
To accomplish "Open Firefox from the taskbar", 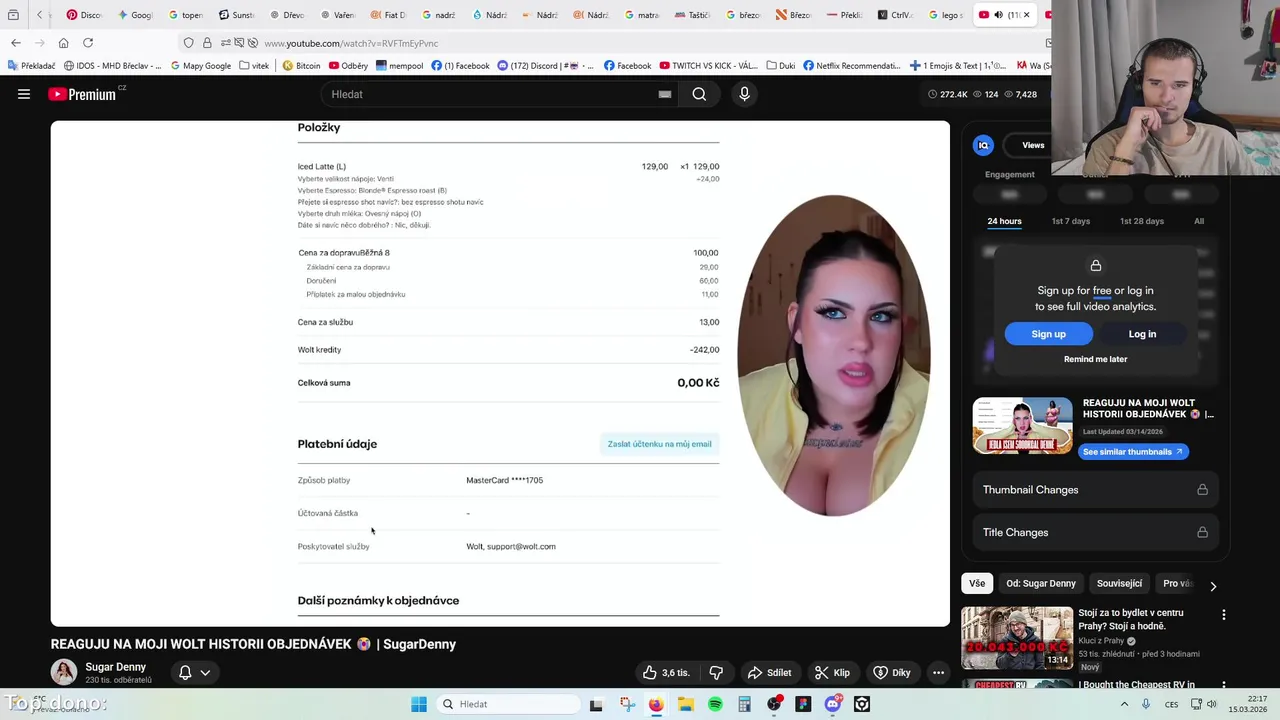I will 656,704.
